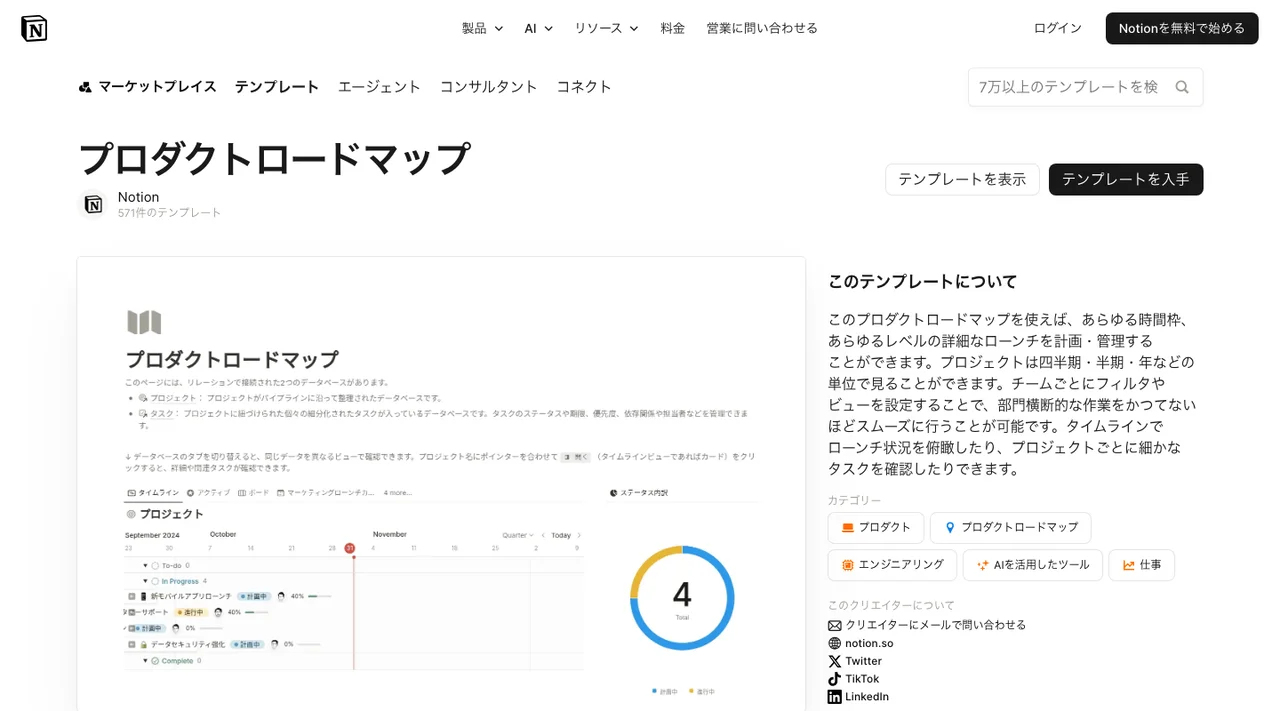
Task: Select the コンサルタント tab
Action: [489, 87]
